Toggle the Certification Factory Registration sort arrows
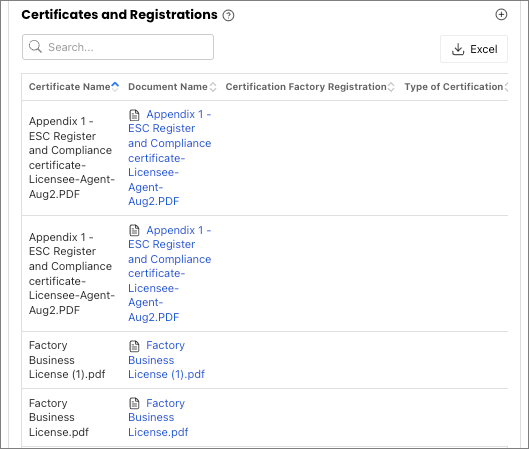This screenshot has height=449, width=529. pos(391,87)
